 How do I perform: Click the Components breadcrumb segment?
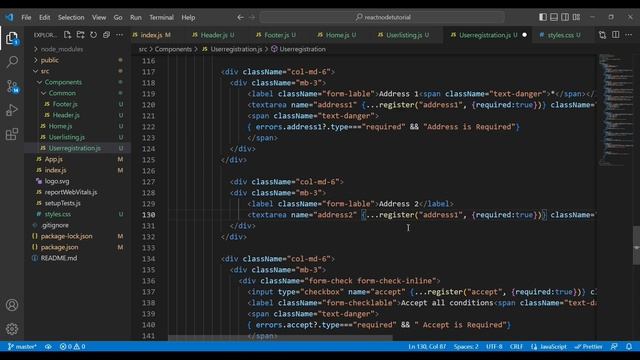tap(173, 49)
